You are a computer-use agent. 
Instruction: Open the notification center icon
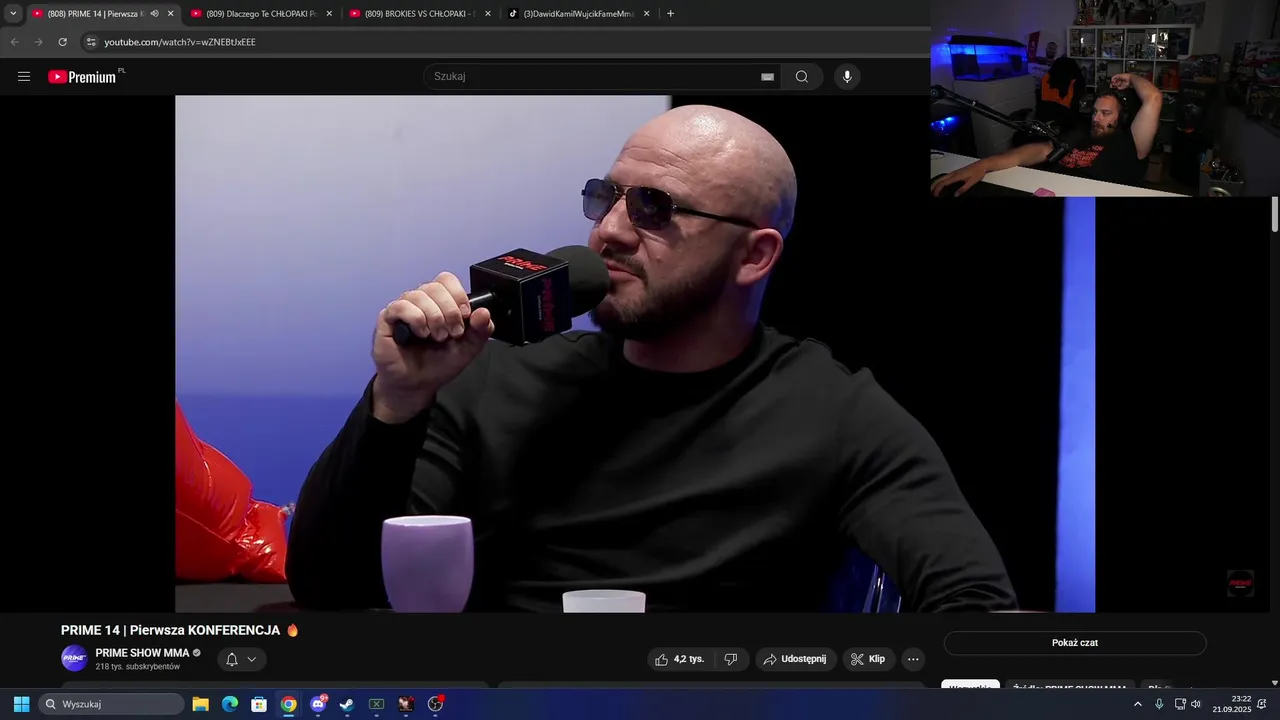click(x=1262, y=704)
